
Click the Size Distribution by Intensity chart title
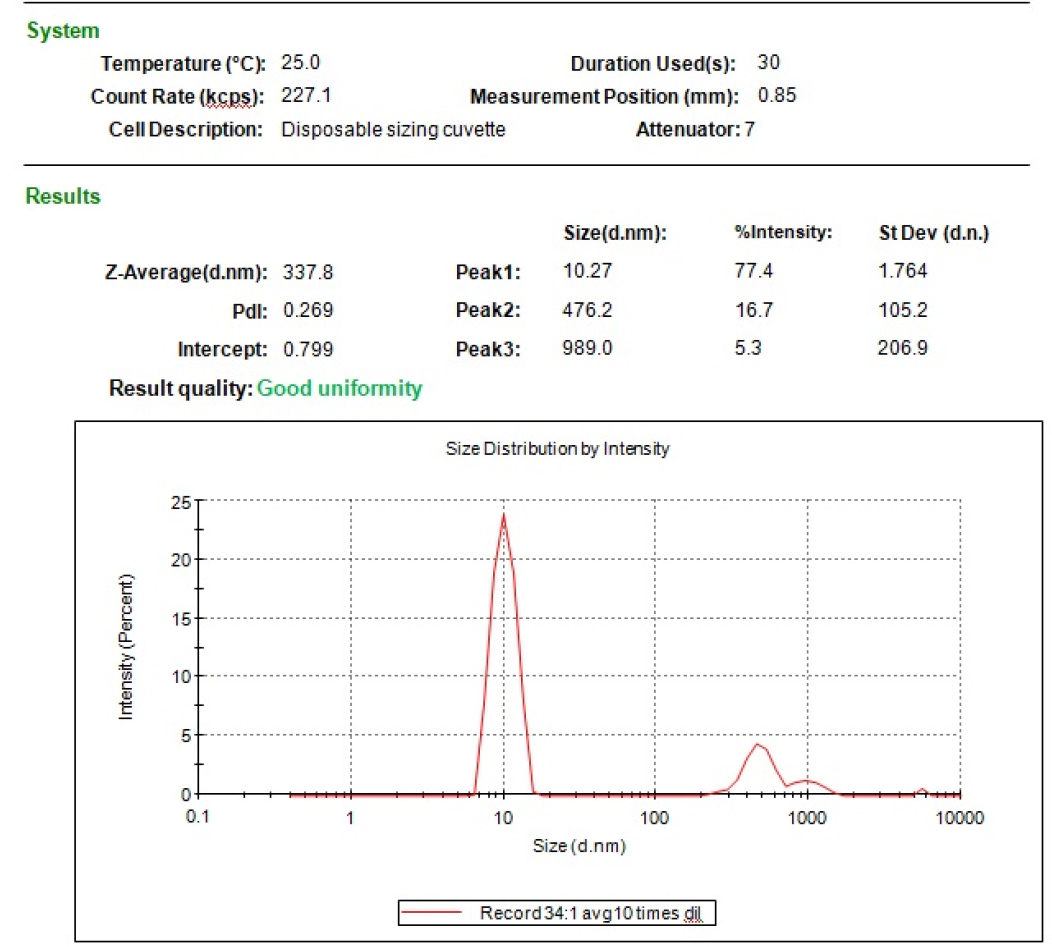click(557, 449)
